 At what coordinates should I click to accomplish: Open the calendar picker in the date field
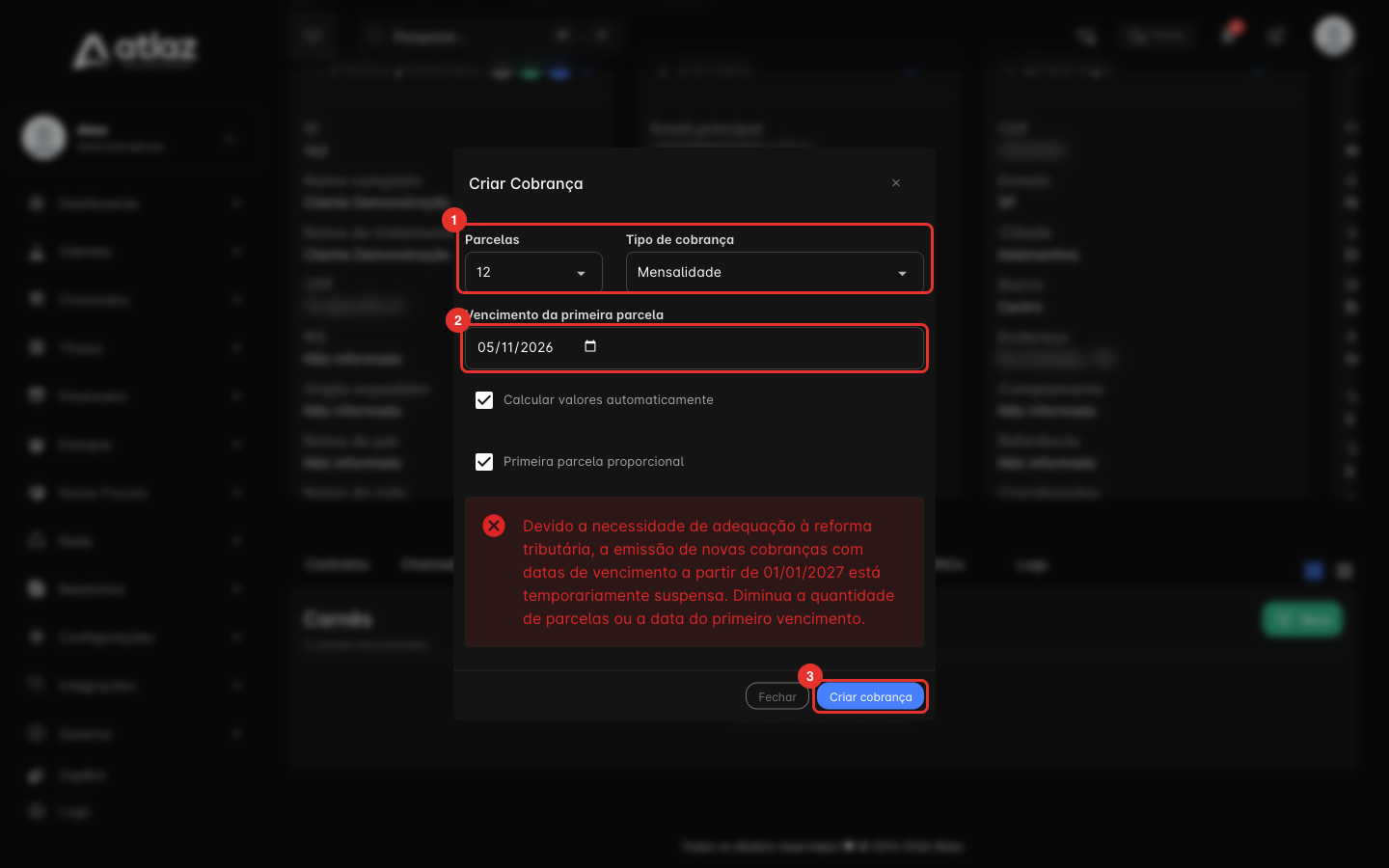coord(590,346)
